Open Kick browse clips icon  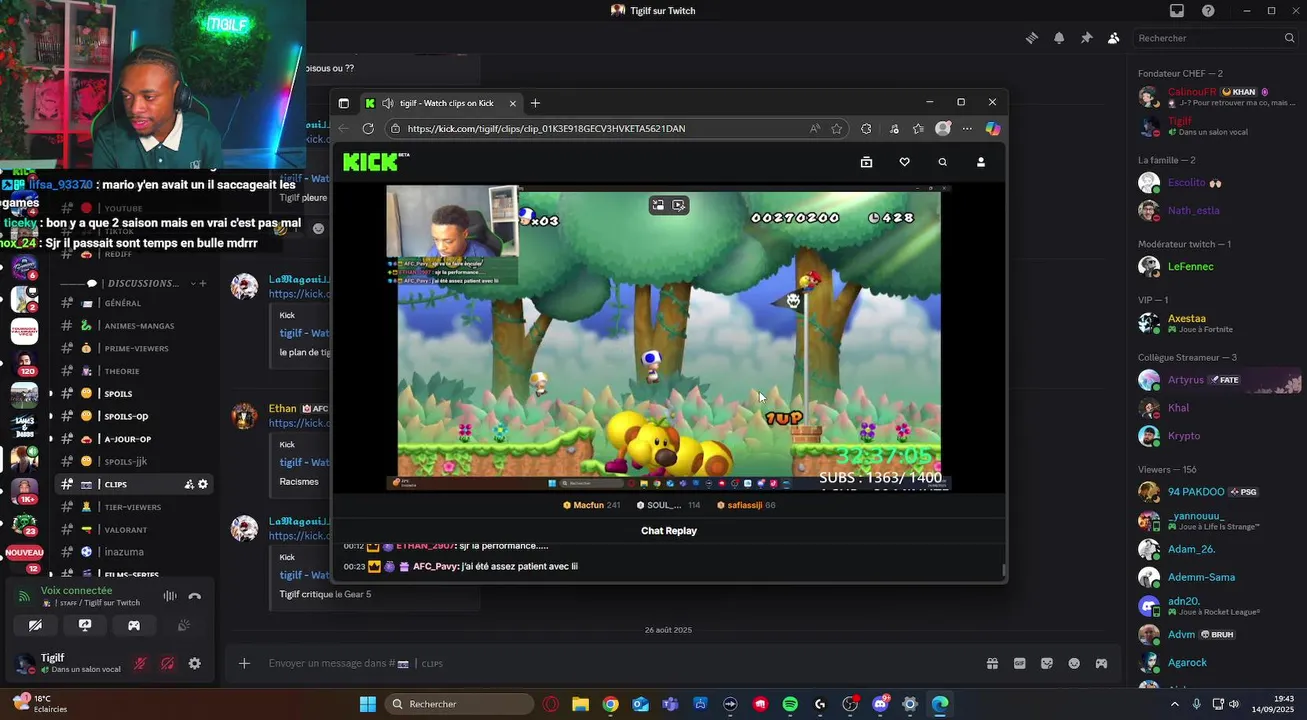coord(866,162)
